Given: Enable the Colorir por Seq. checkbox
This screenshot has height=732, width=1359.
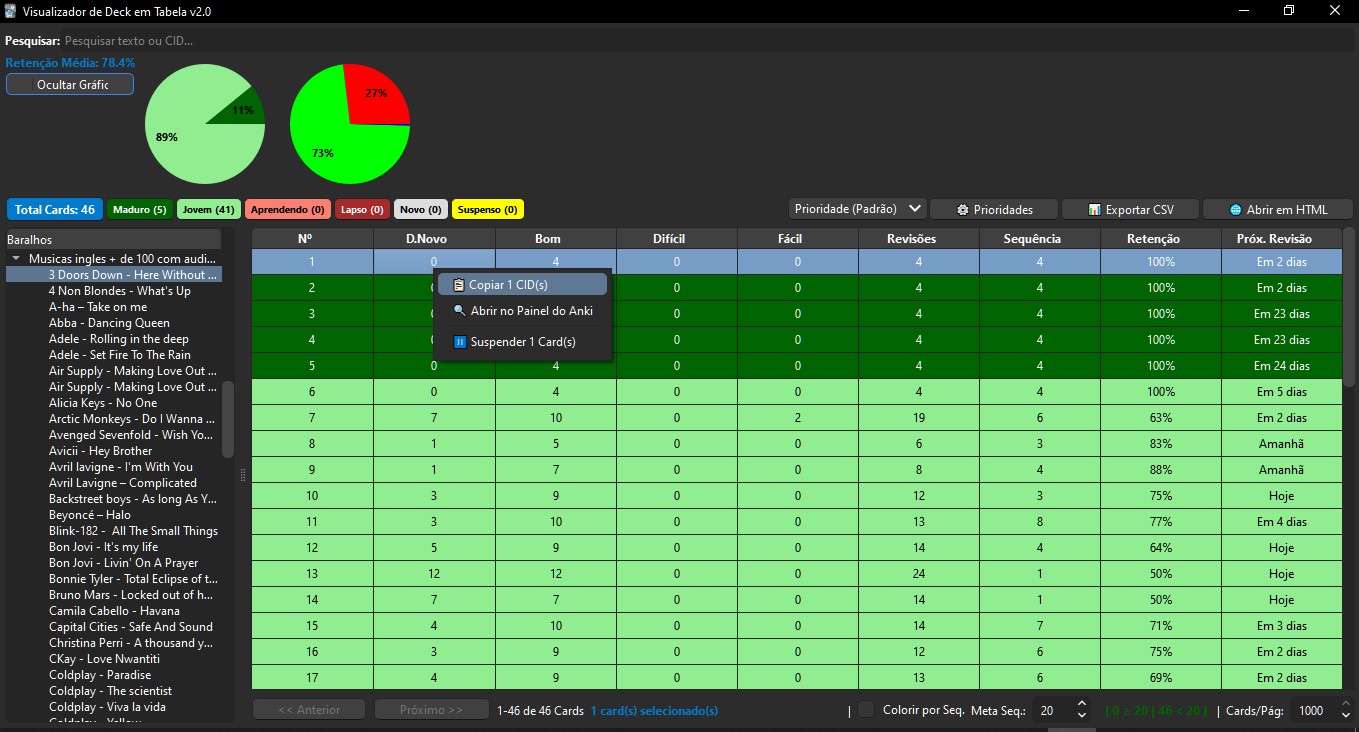Looking at the screenshot, I should pyautogui.click(x=866, y=710).
